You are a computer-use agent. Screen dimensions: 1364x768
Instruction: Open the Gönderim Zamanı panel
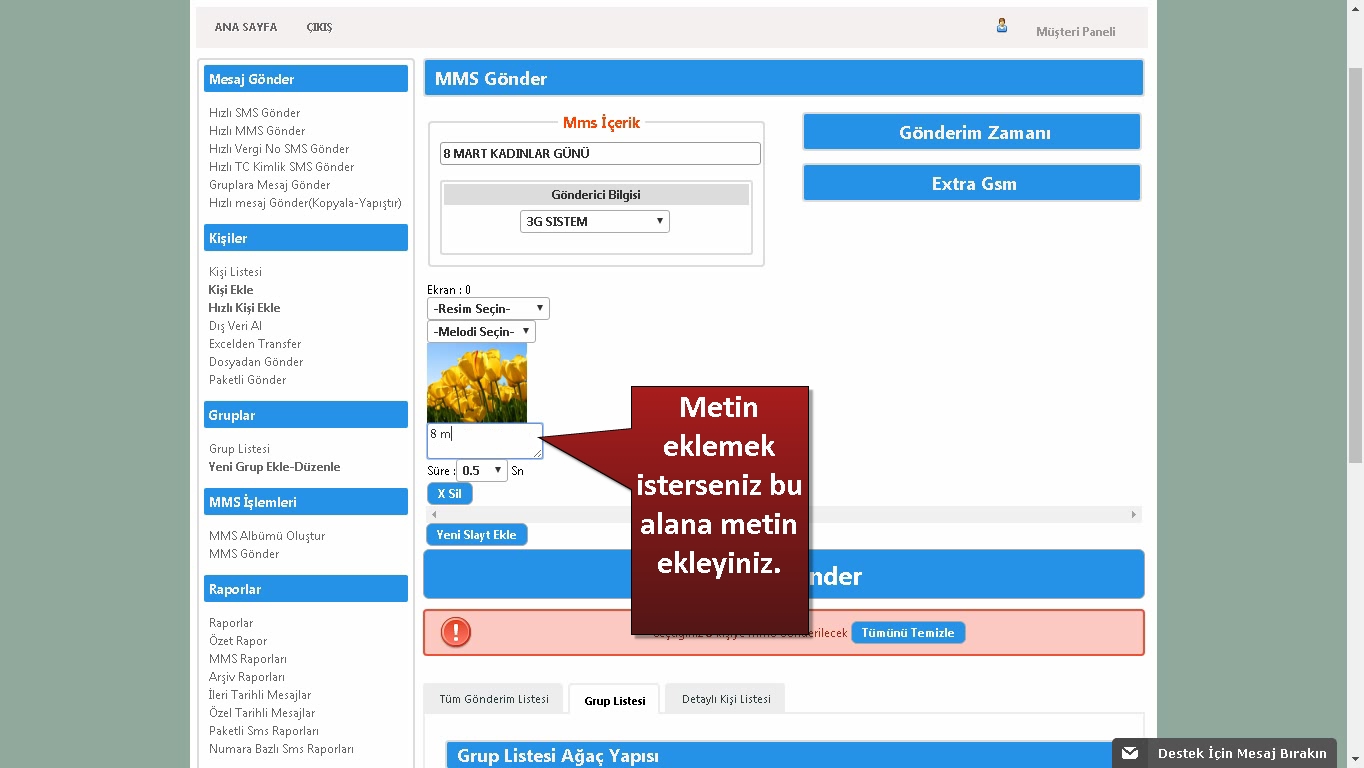[x=972, y=132]
